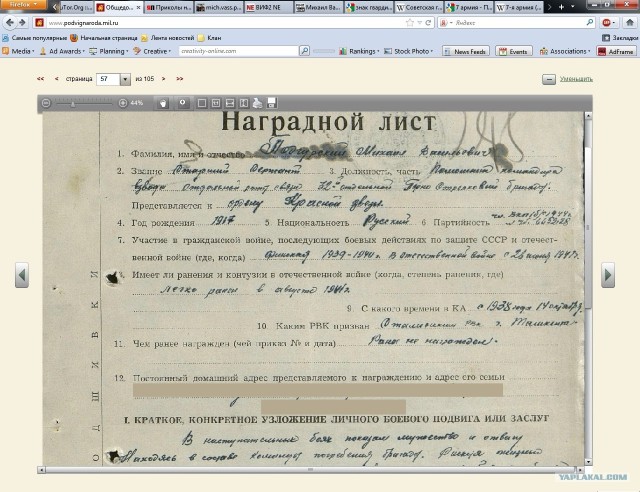Switch to the Приколы tab
Viewport: 640px width, 492px height.
tap(169, 7)
